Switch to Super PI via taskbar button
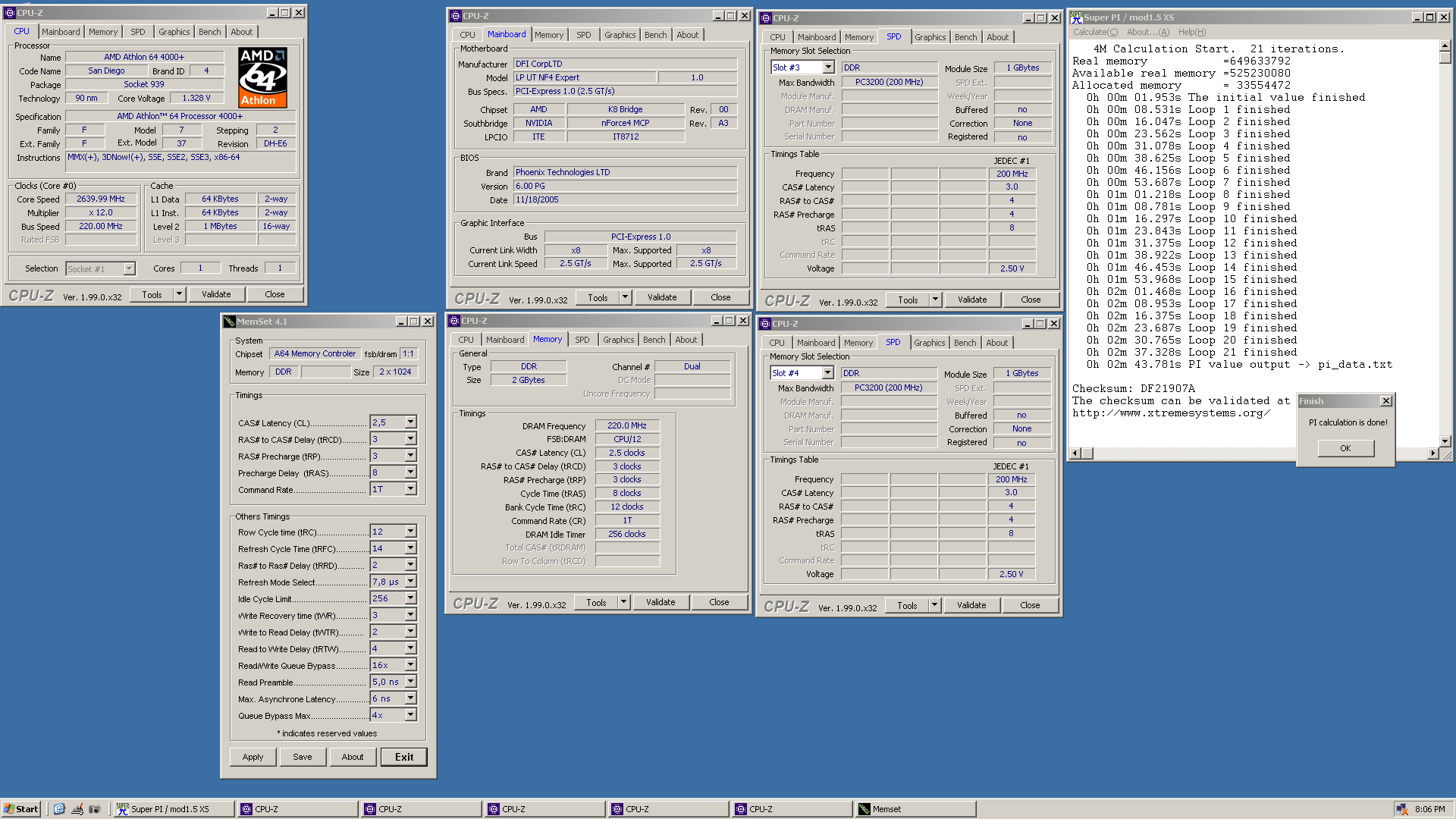Viewport: 1456px width, 819px height. pyautogui.click(x=174, y=809)
